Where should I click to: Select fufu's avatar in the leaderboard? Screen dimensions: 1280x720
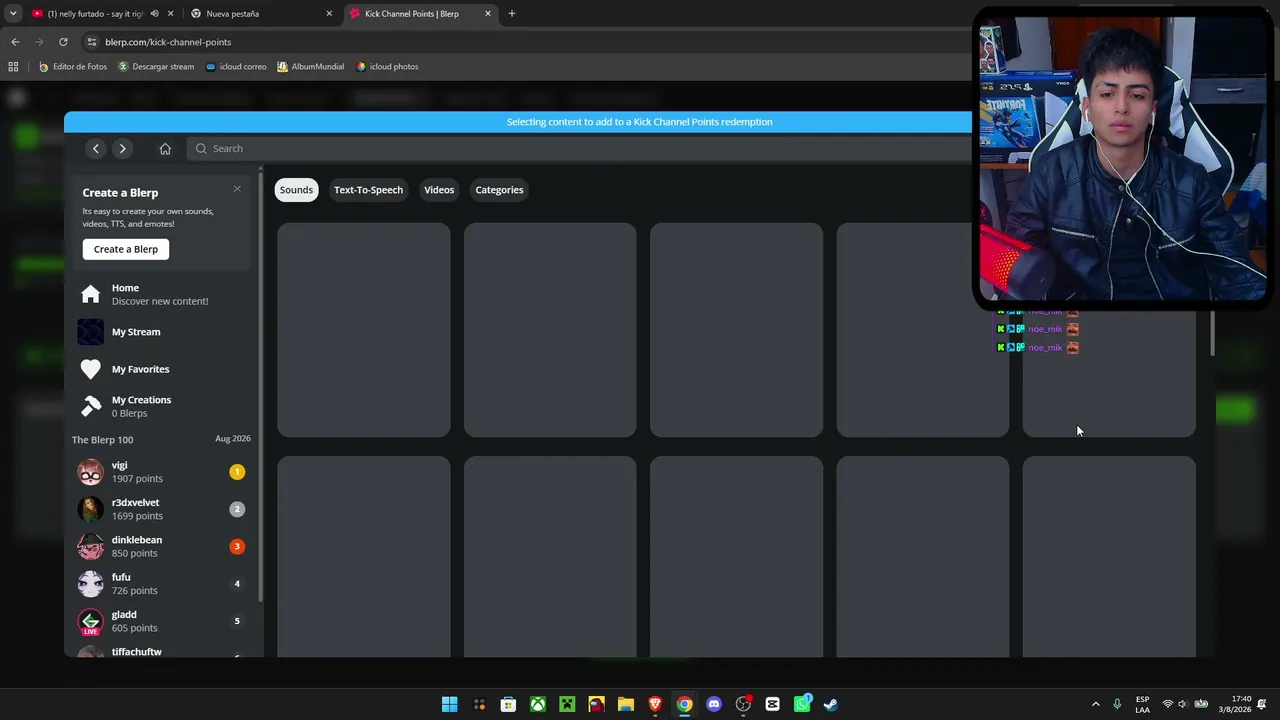click(91, 584)
